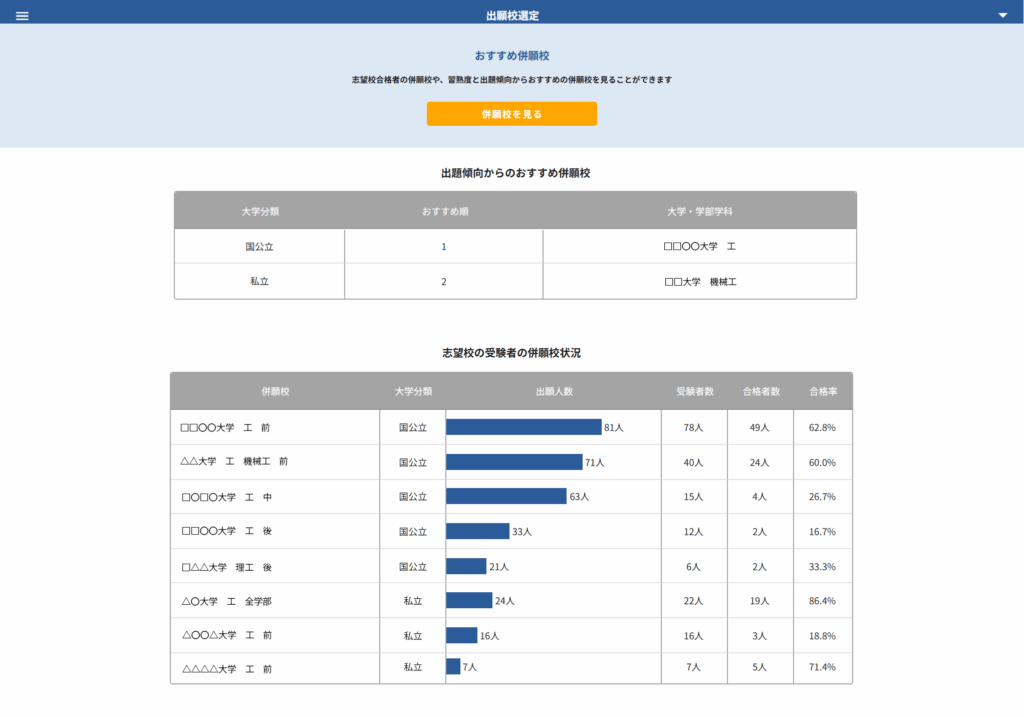Click the 49人 passer count cell

coord(760,427)
